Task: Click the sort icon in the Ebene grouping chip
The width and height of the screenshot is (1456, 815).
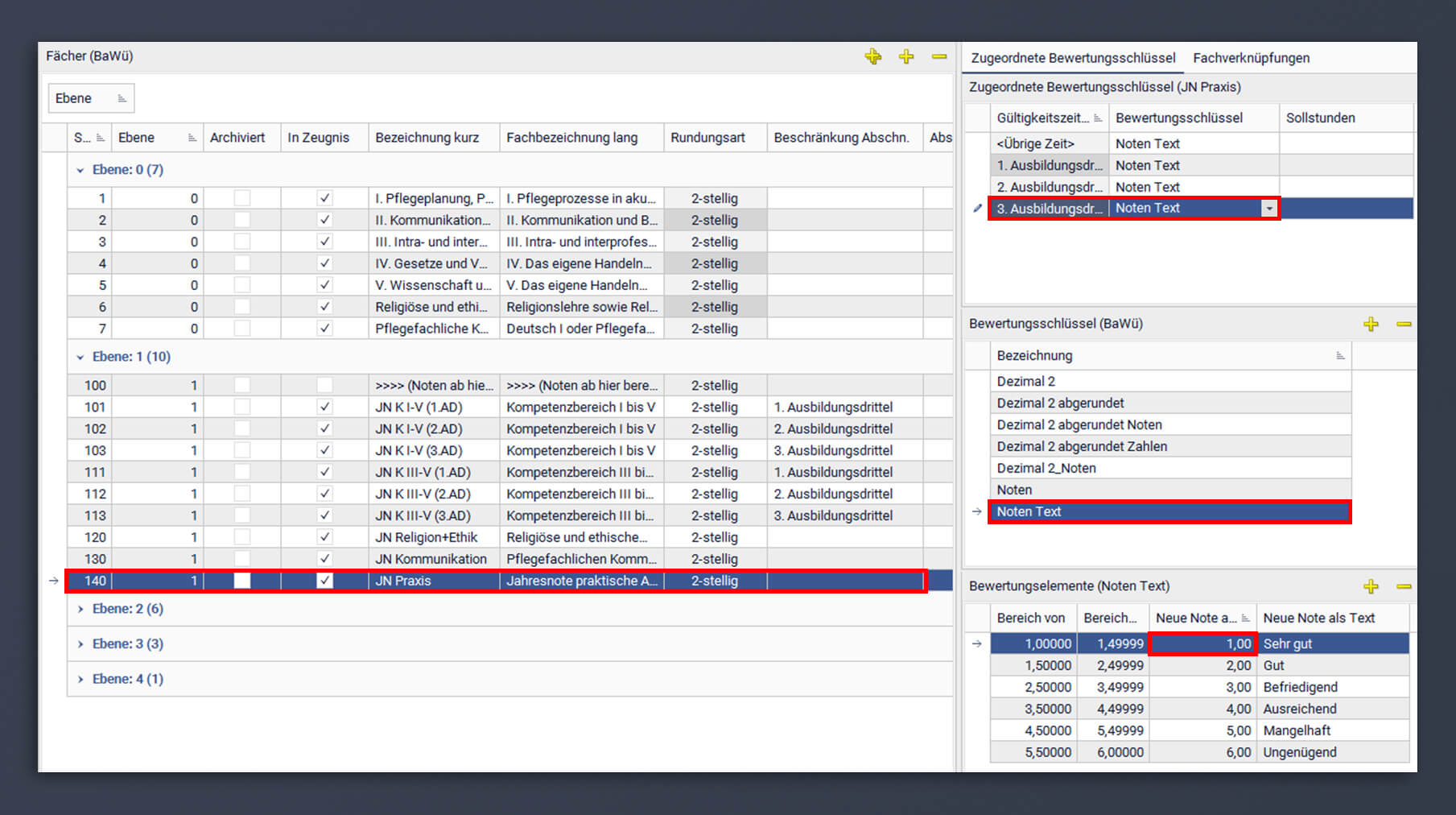Action: [x=122, y=98]
